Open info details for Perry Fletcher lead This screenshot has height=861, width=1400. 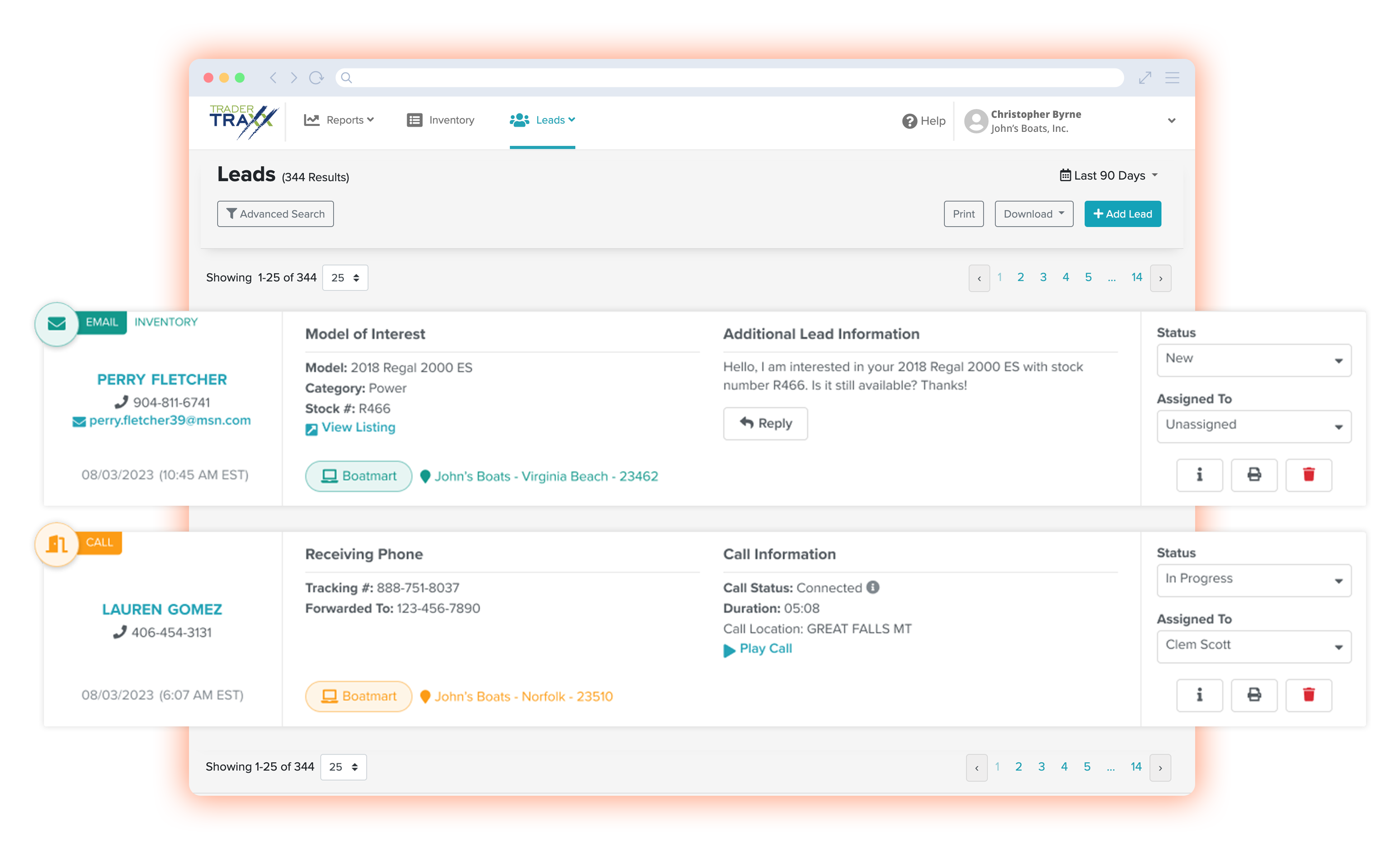[1199, 474]
